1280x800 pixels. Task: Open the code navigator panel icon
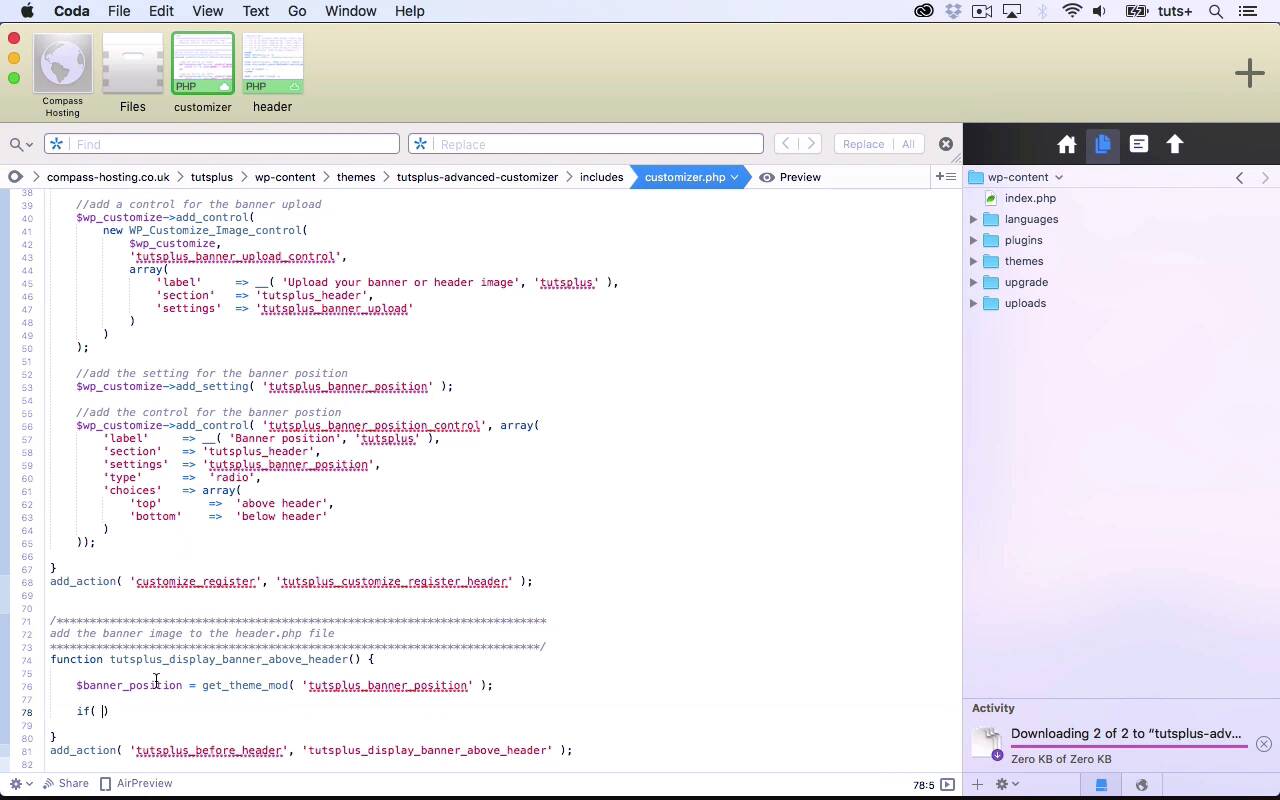click(1139, 145)
